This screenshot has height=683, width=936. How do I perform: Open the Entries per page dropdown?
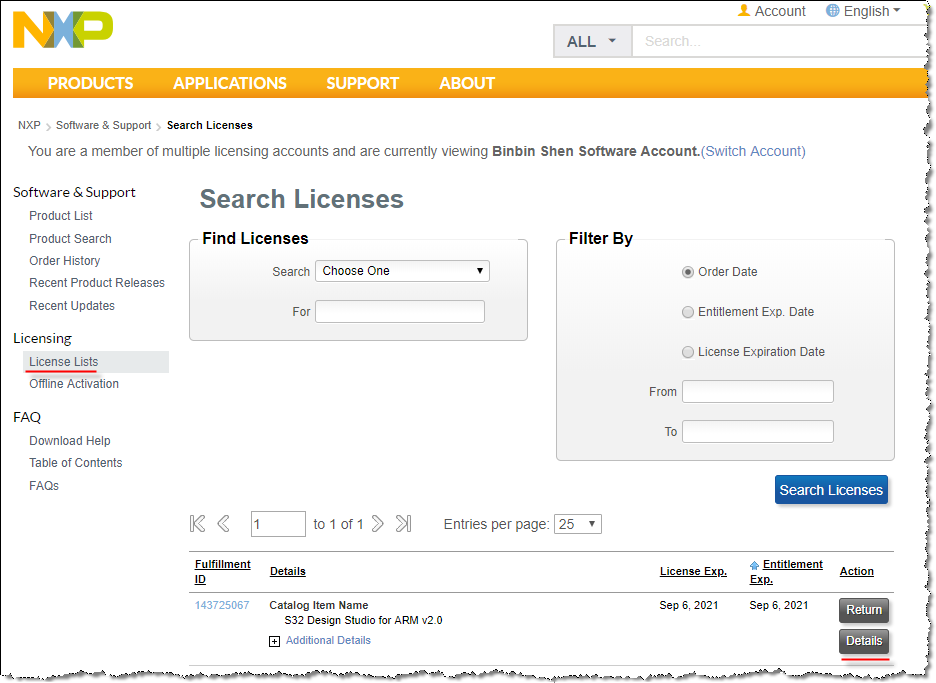click(579, 524)
